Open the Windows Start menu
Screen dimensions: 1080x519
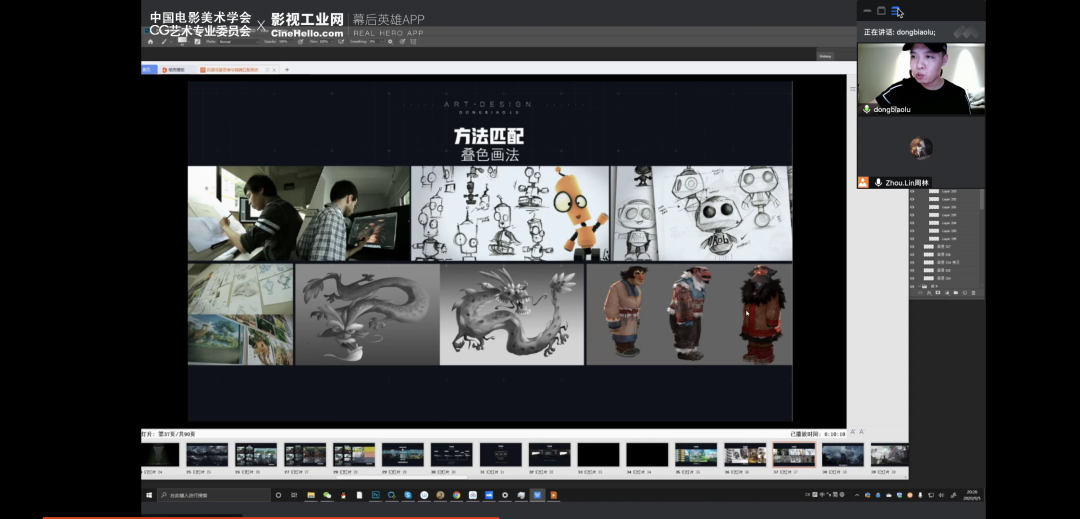[x=149, y=495]
